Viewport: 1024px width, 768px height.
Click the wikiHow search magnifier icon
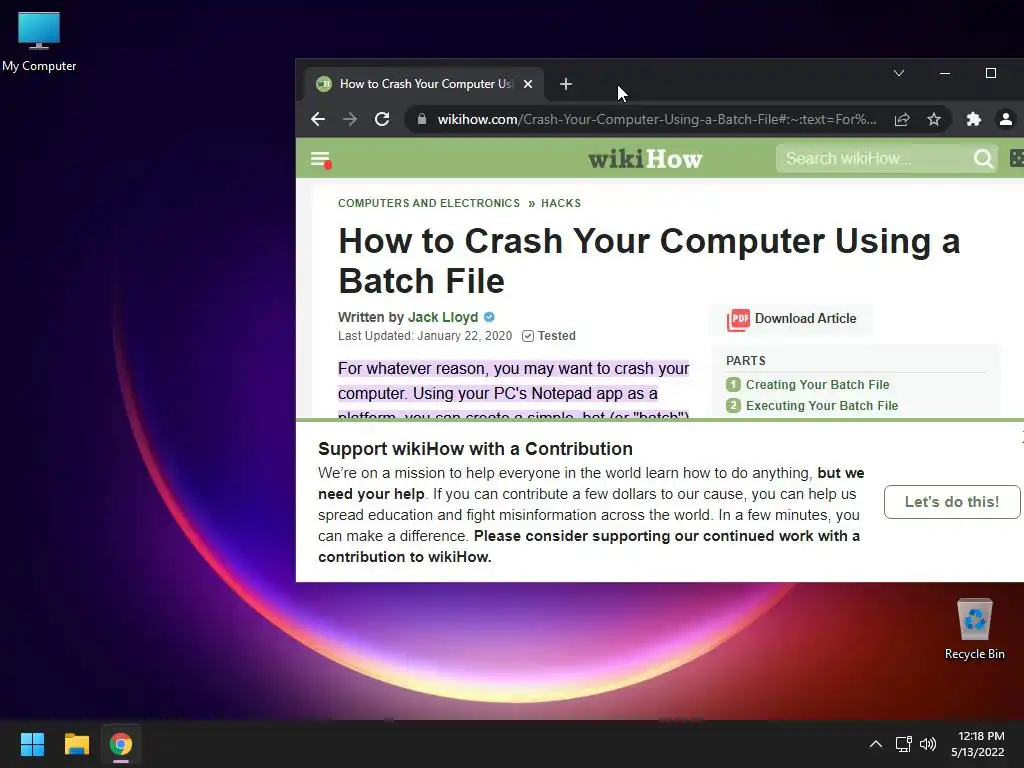tap(983, 159)
